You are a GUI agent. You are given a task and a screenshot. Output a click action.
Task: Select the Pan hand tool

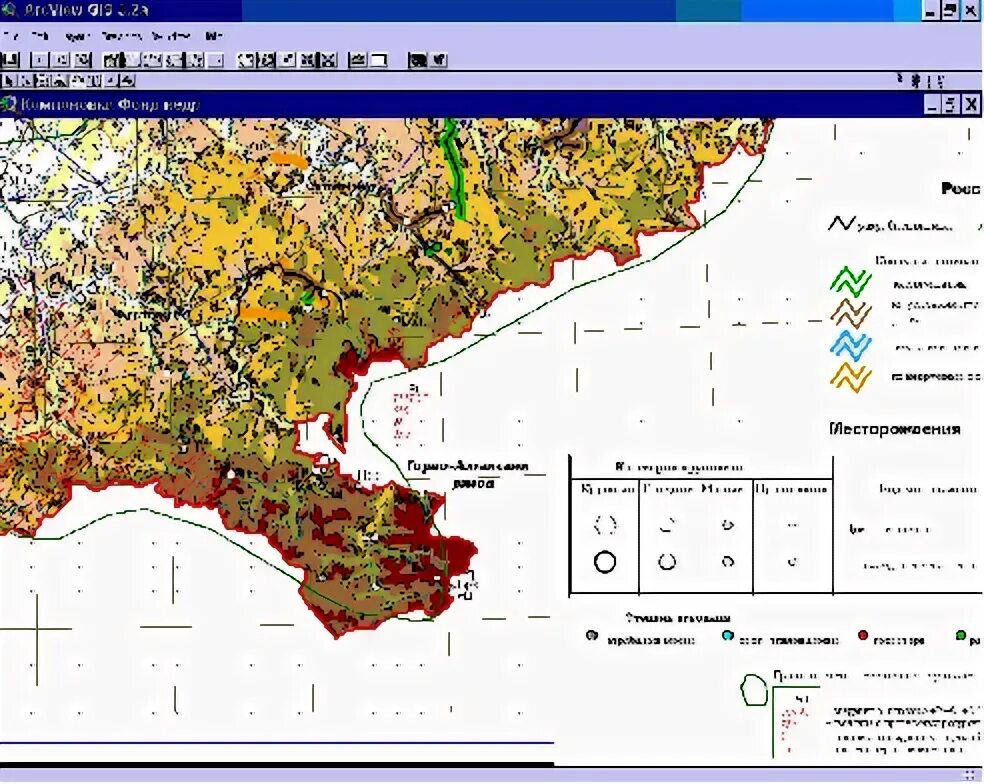[x=77, y=80]
